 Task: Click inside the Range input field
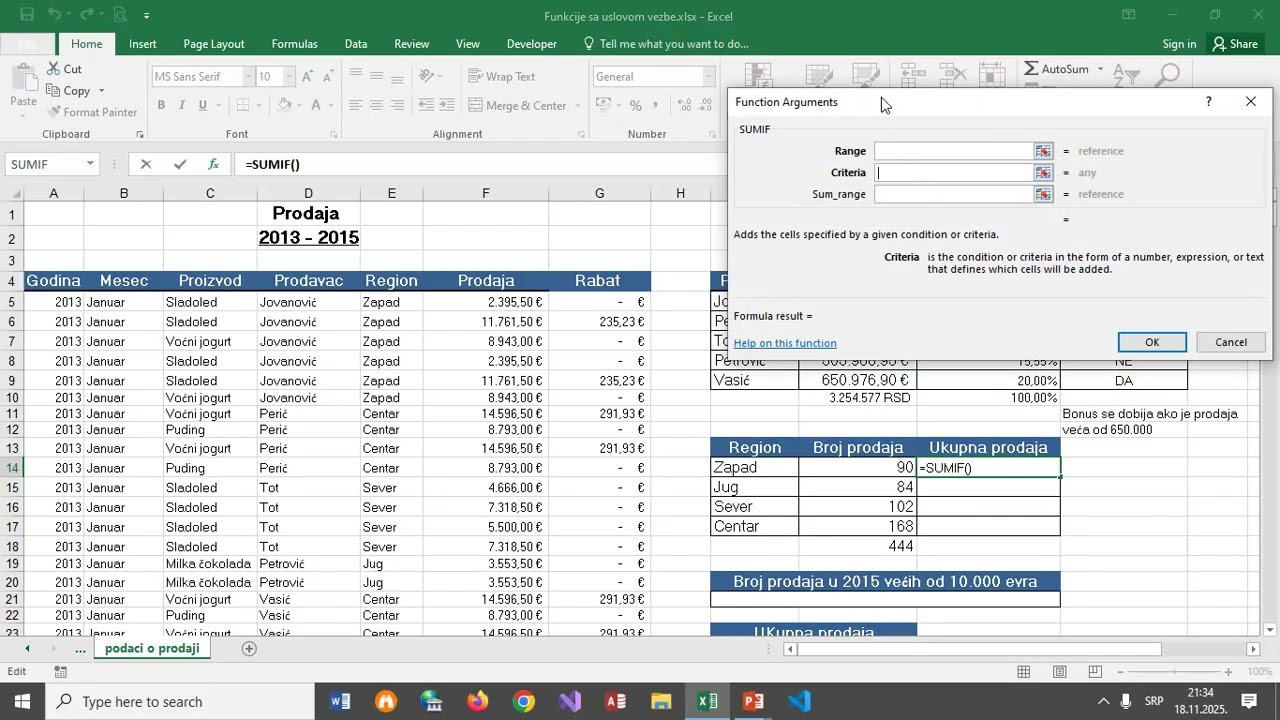click(954, 151)
